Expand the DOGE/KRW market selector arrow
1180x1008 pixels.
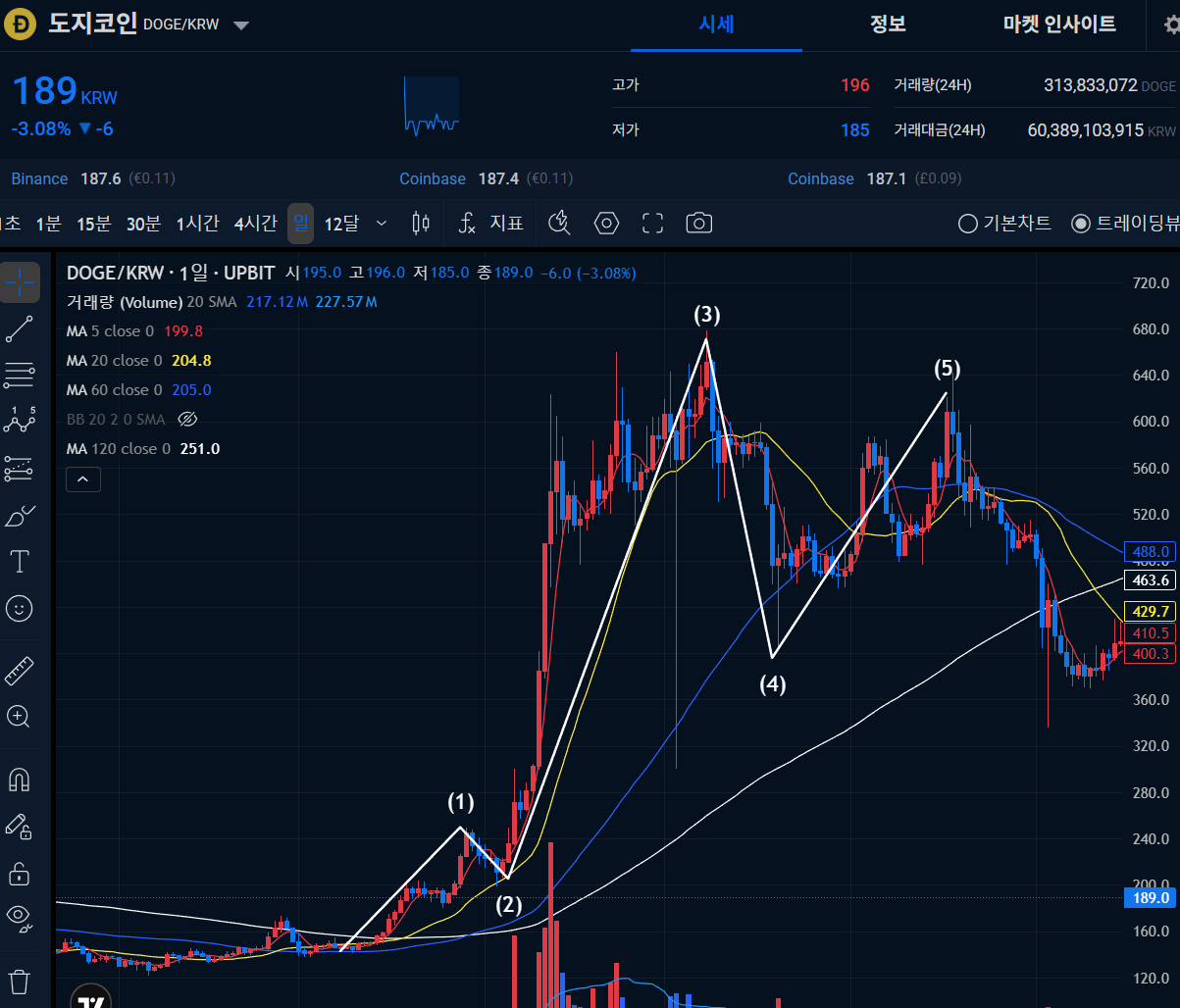point(241,25)
